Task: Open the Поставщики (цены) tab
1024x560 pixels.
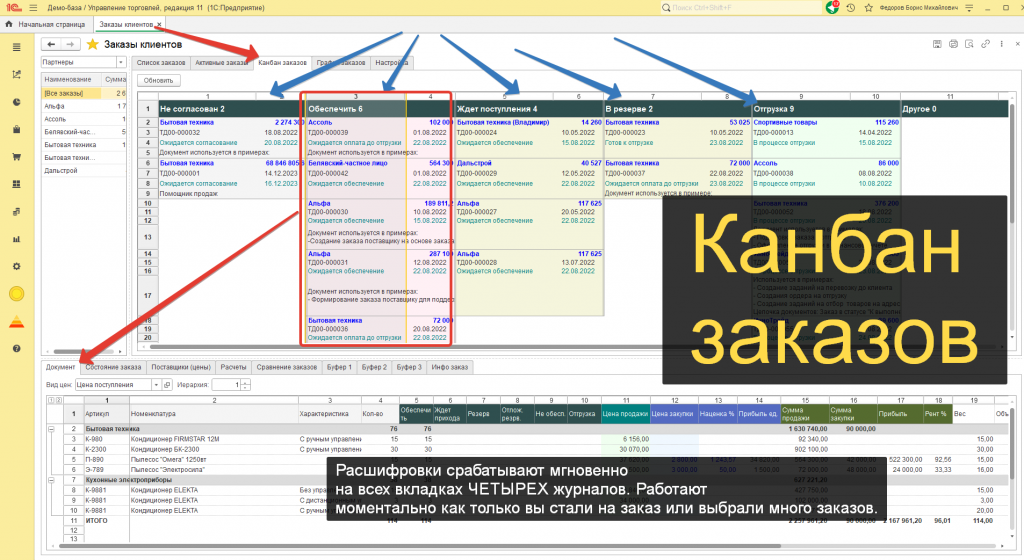Action: pos(181,367)
